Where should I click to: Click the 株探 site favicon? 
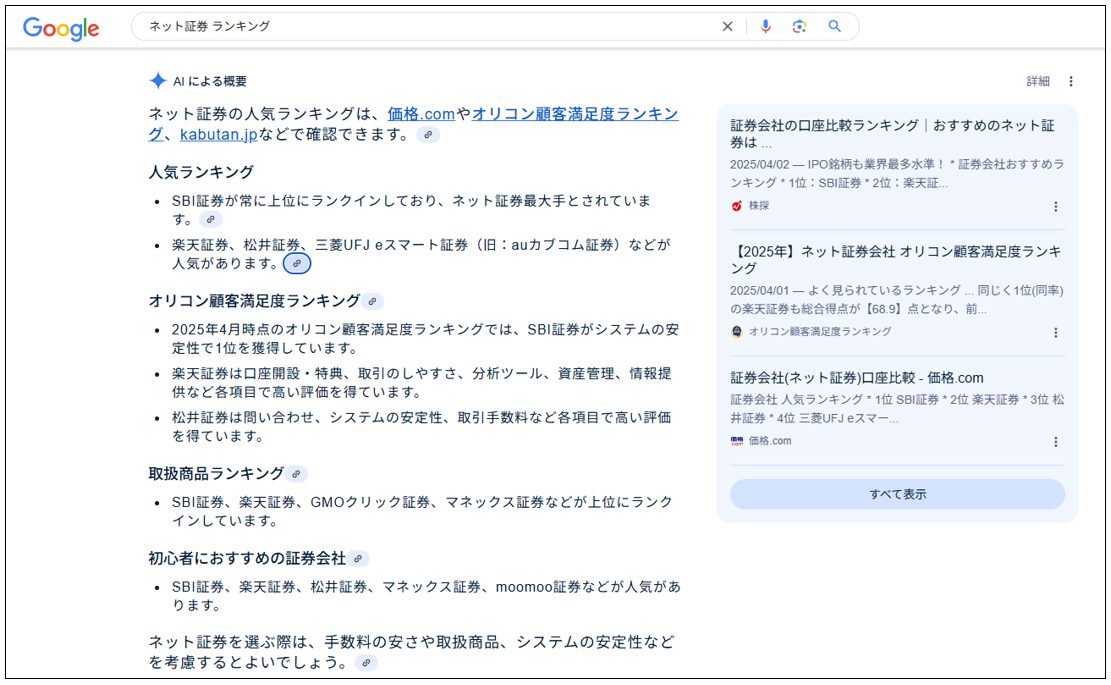point(737,205)
